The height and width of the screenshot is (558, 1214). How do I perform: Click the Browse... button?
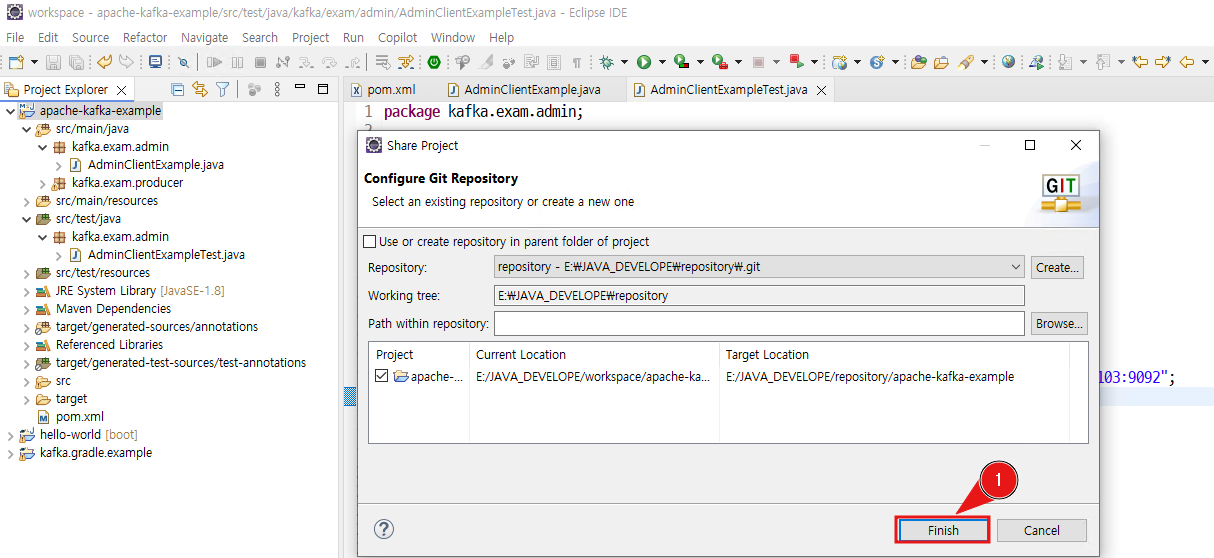1059,323
